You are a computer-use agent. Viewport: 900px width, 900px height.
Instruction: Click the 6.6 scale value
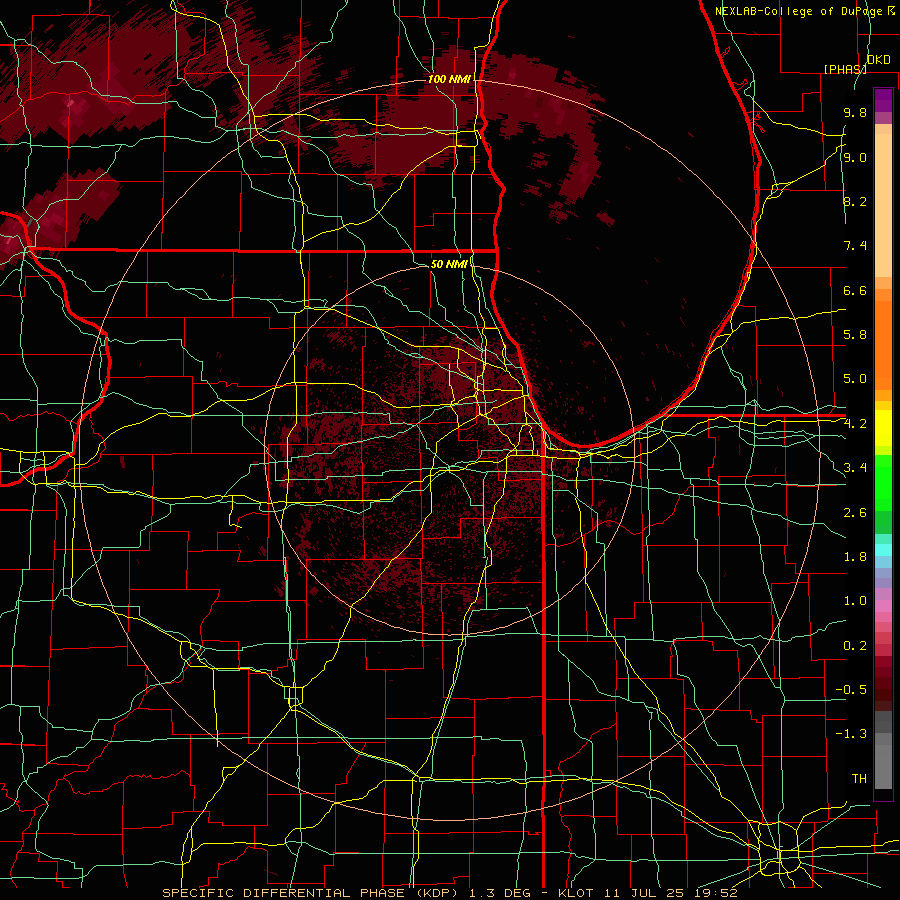(855, 290)
